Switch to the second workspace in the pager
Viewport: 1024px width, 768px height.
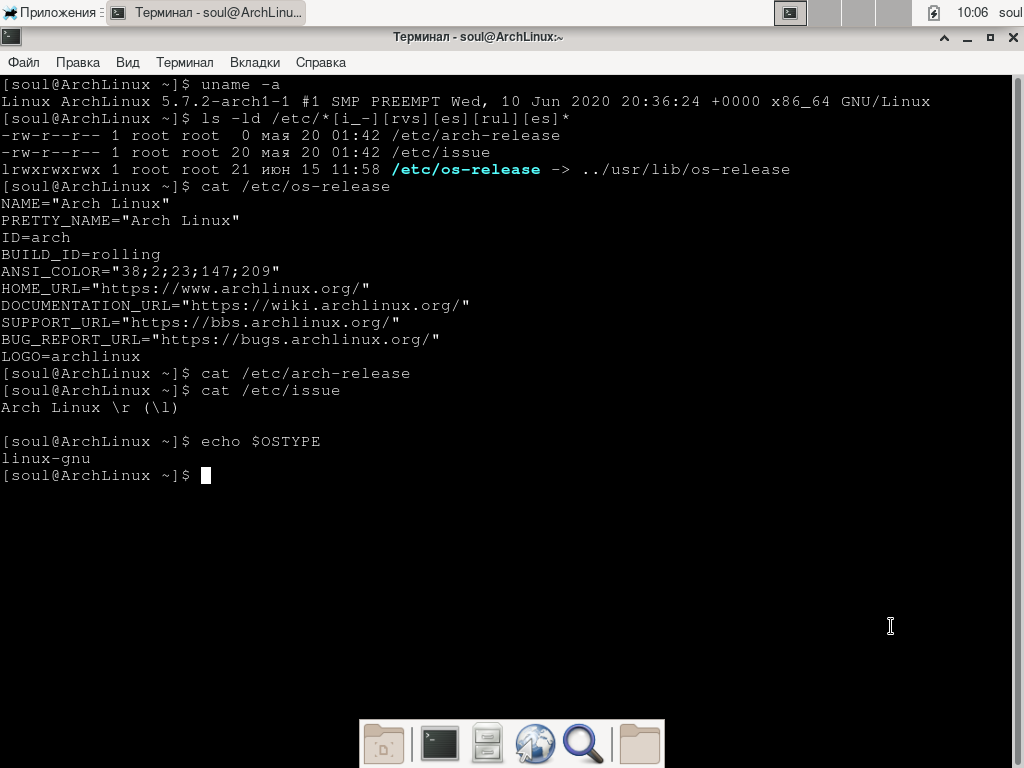point(825,13)
